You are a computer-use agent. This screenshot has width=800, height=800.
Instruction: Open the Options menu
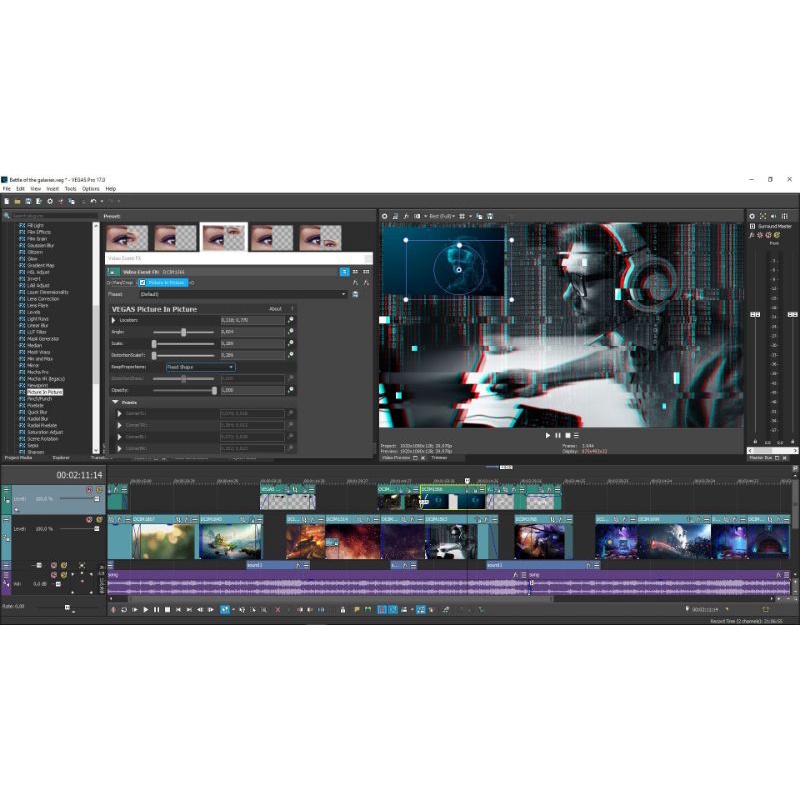89,189
